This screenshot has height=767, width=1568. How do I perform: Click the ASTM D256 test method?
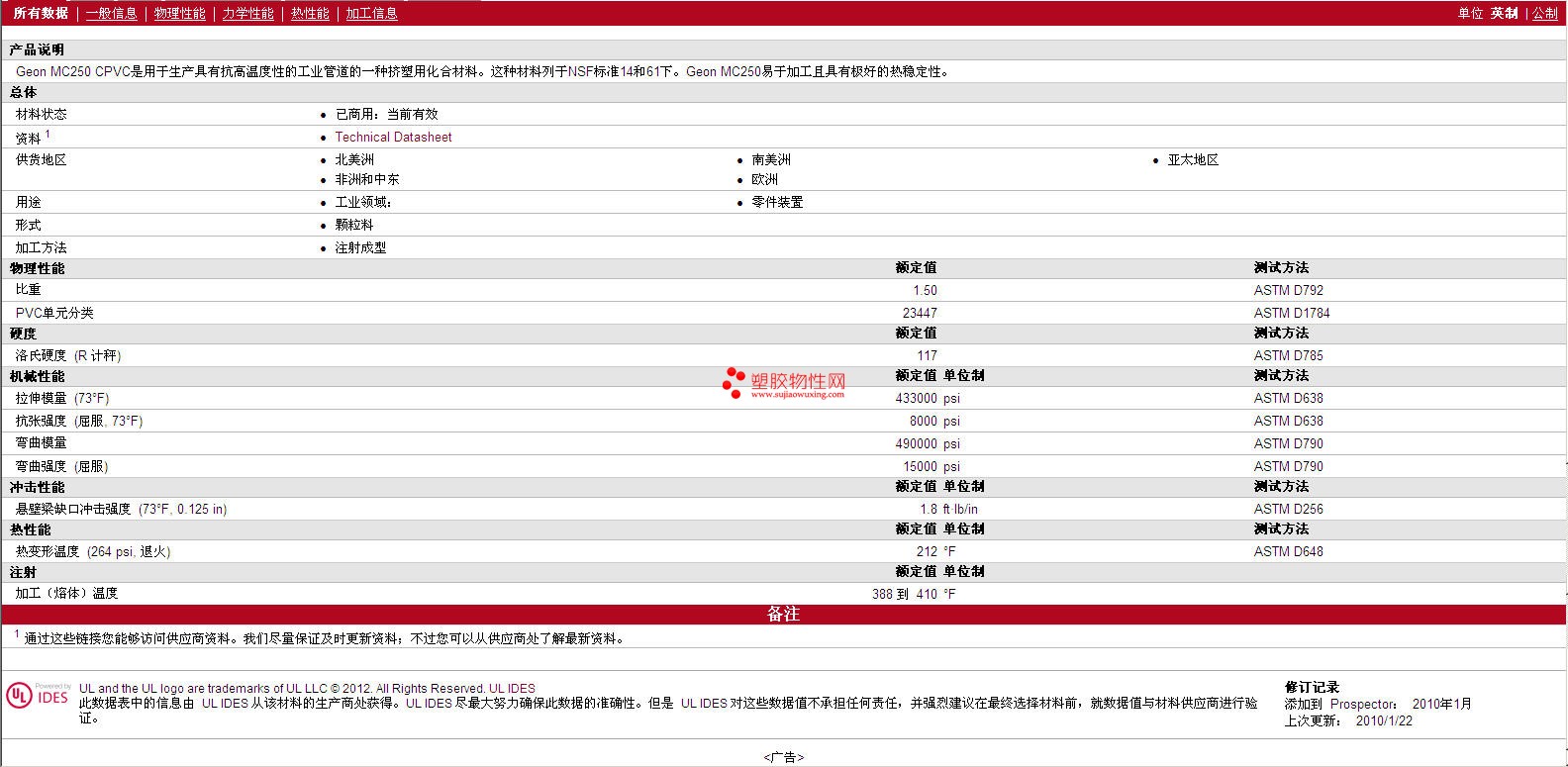point(1288,509)
